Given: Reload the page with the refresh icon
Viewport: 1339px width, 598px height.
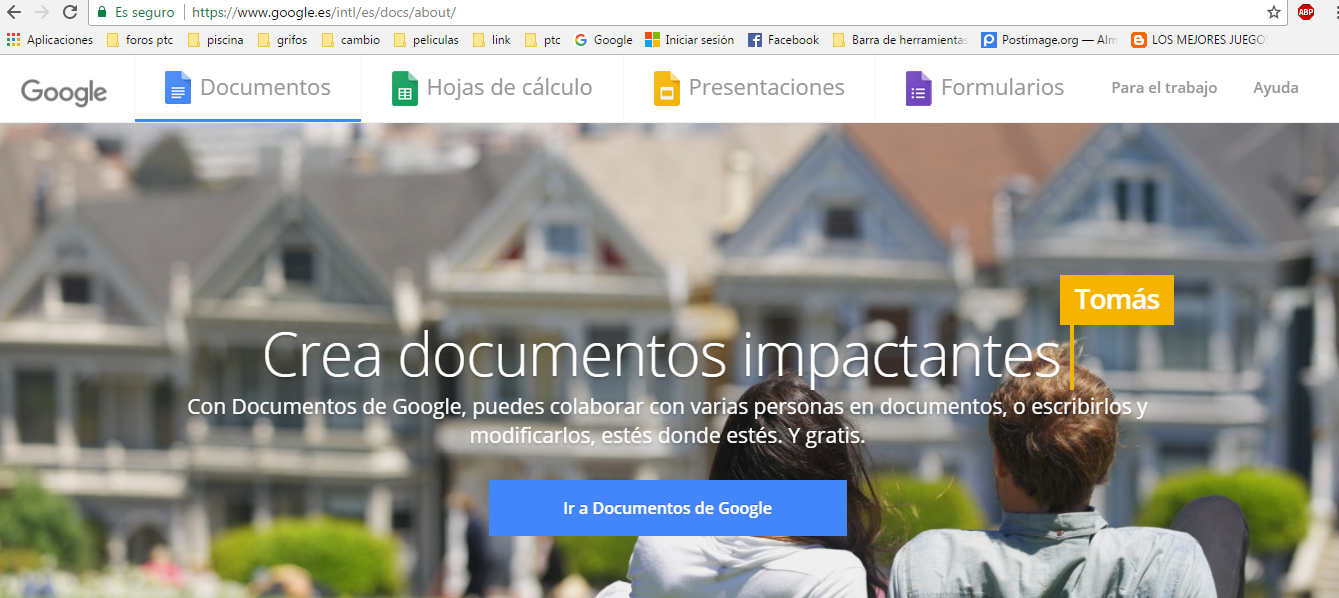Looking at the screenshot, I should (x=70, y=12).
